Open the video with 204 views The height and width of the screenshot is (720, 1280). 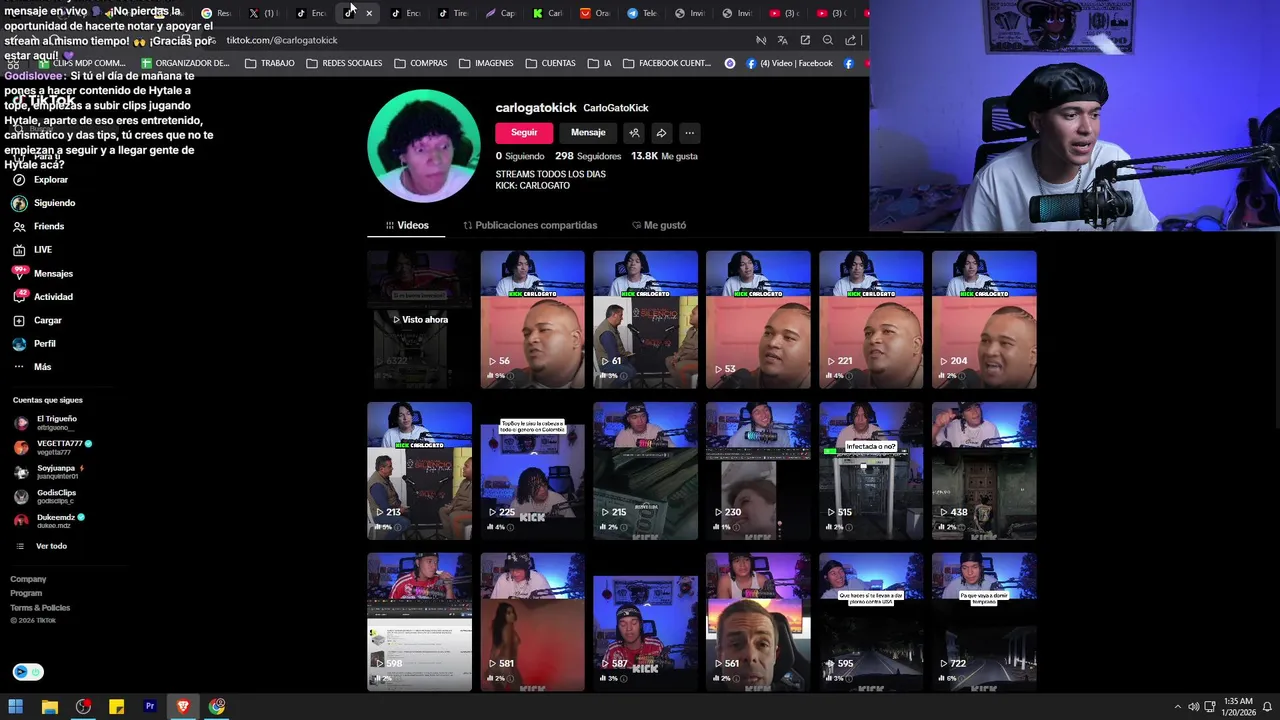pos(984,320)
